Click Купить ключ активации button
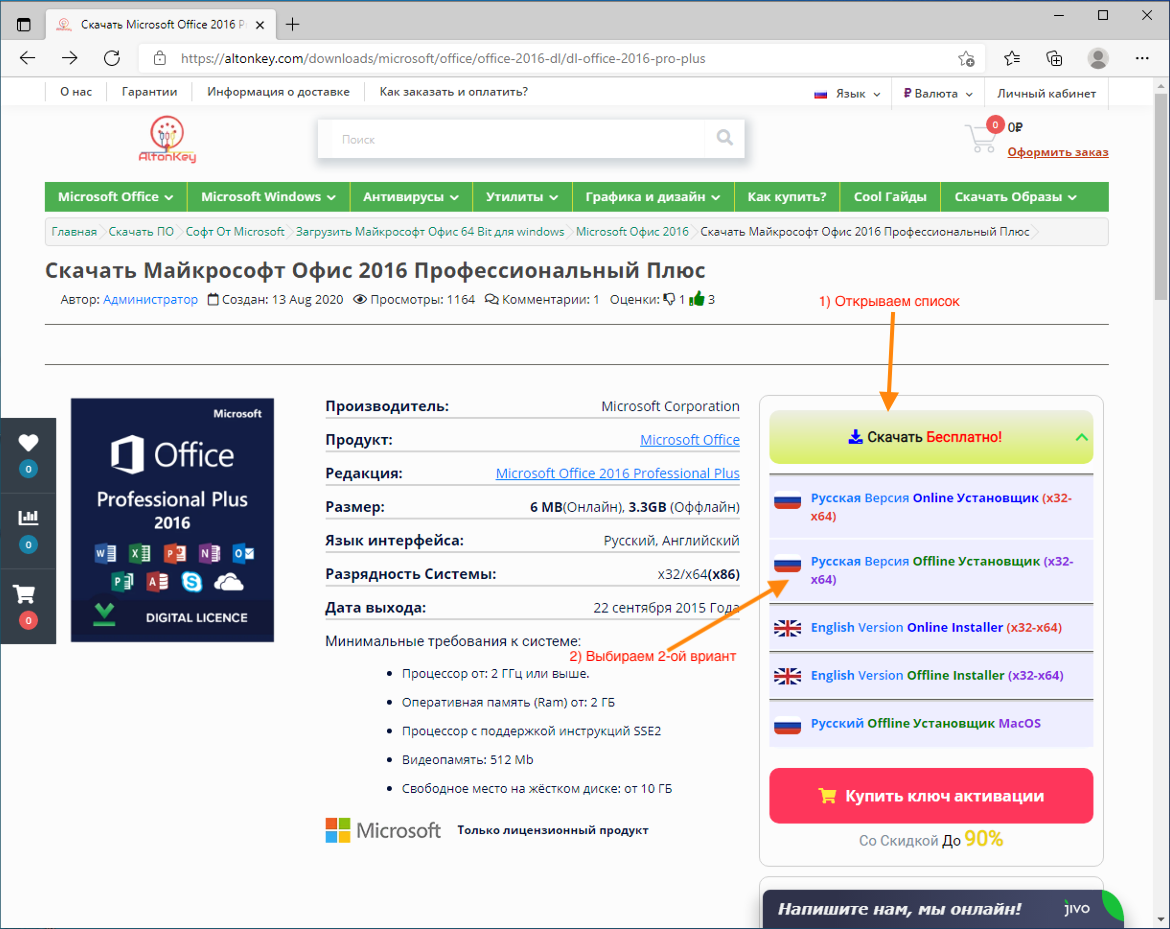Image resolution: width=1170 pixels, height=929 pixels. (x=931, y=796)
